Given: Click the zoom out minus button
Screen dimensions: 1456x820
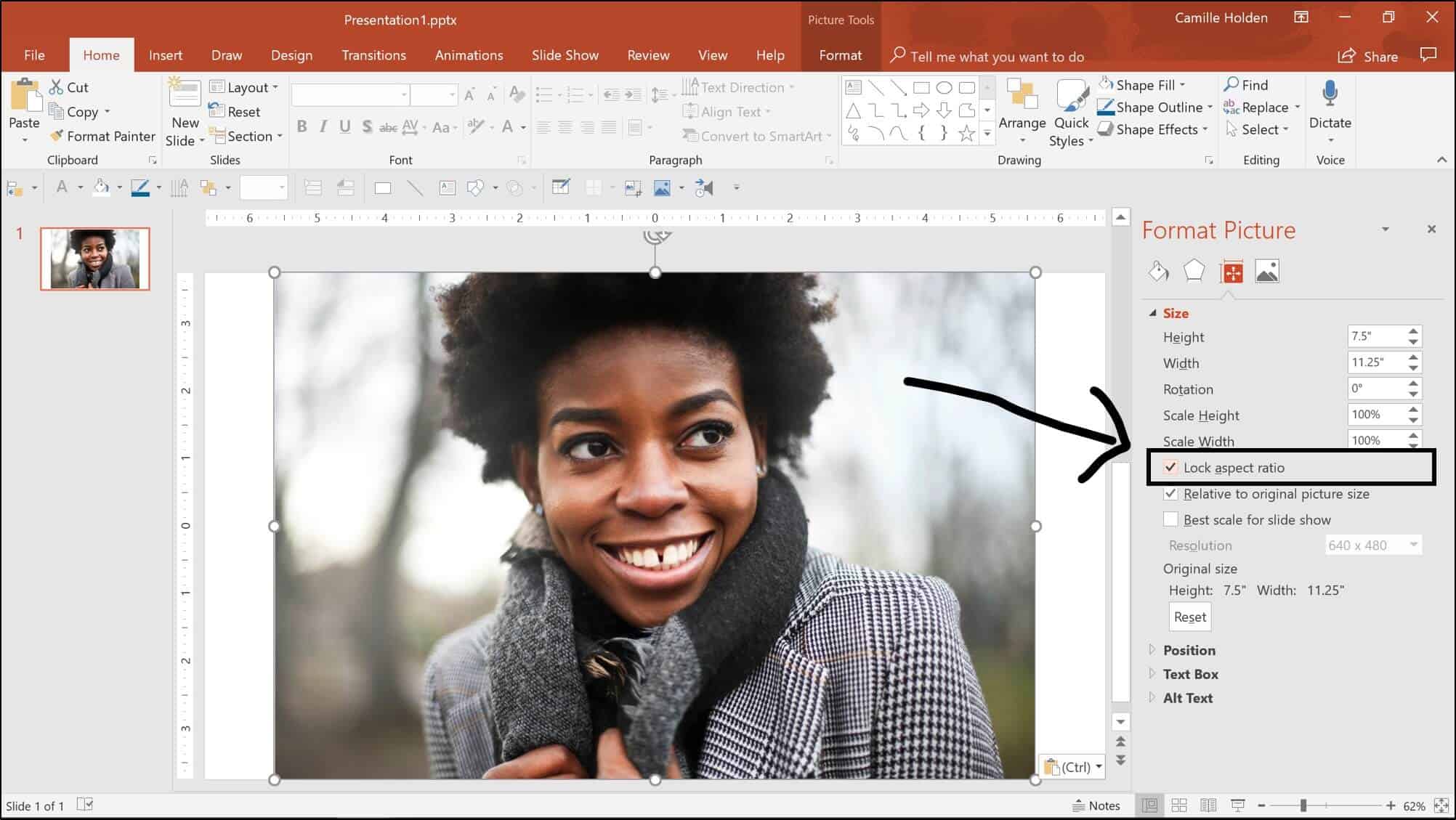Looking at the screenshot, I should 1262,805.
